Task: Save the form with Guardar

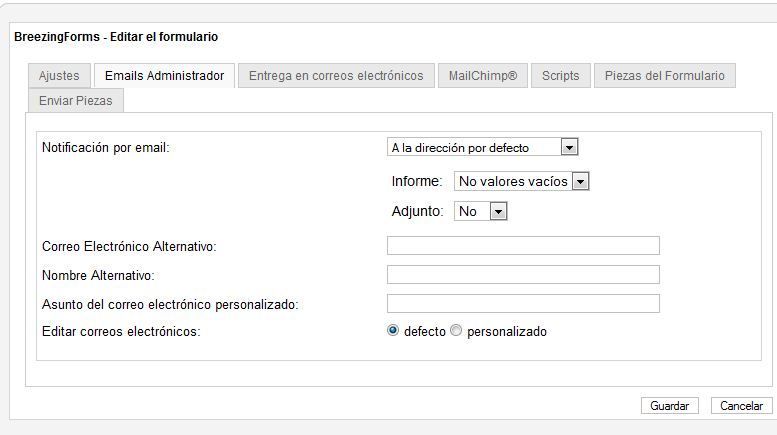Action: pyautogui.click(x=669, y=406)
